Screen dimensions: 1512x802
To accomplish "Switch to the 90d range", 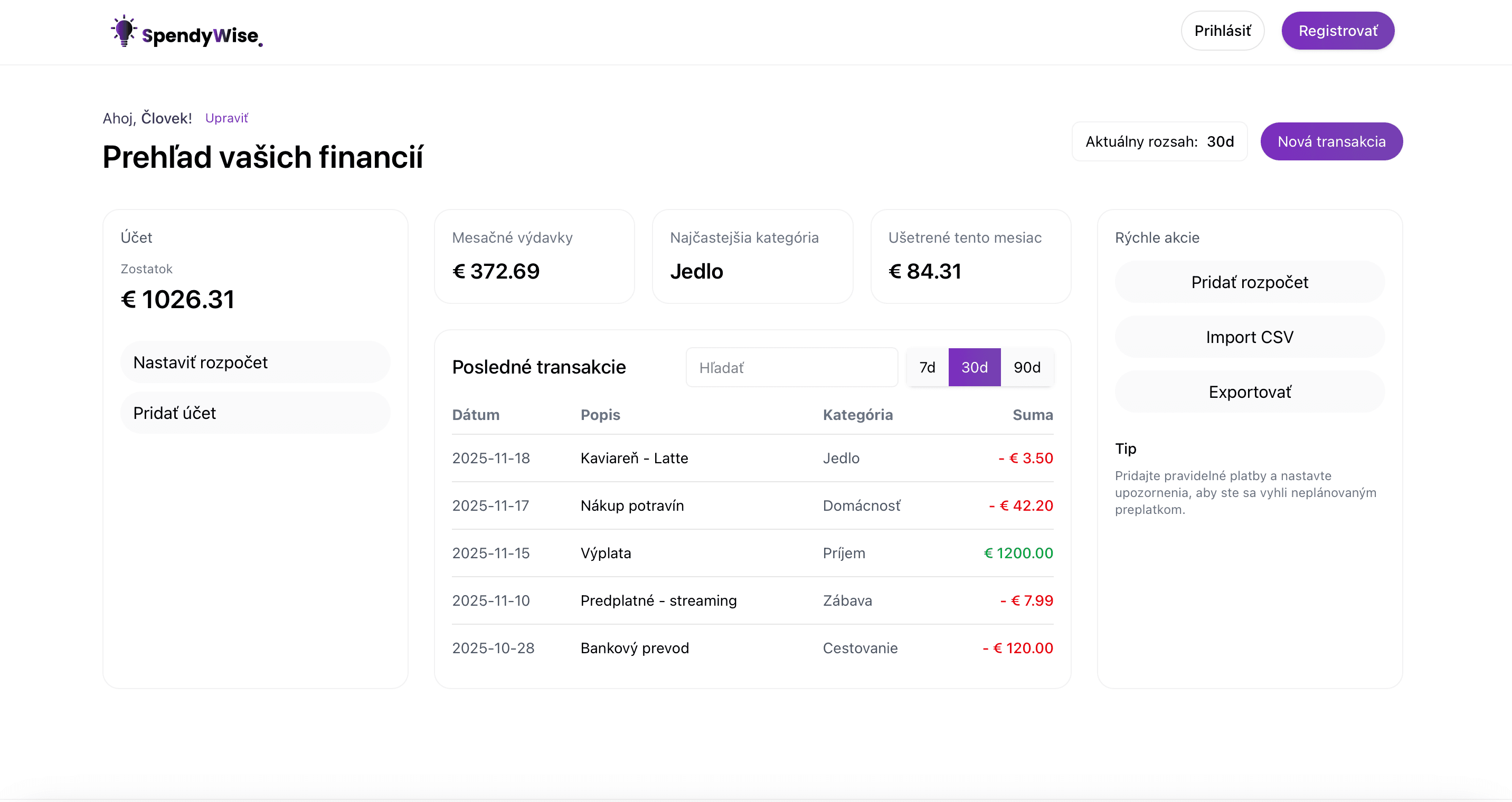I will coord(1027,367).
